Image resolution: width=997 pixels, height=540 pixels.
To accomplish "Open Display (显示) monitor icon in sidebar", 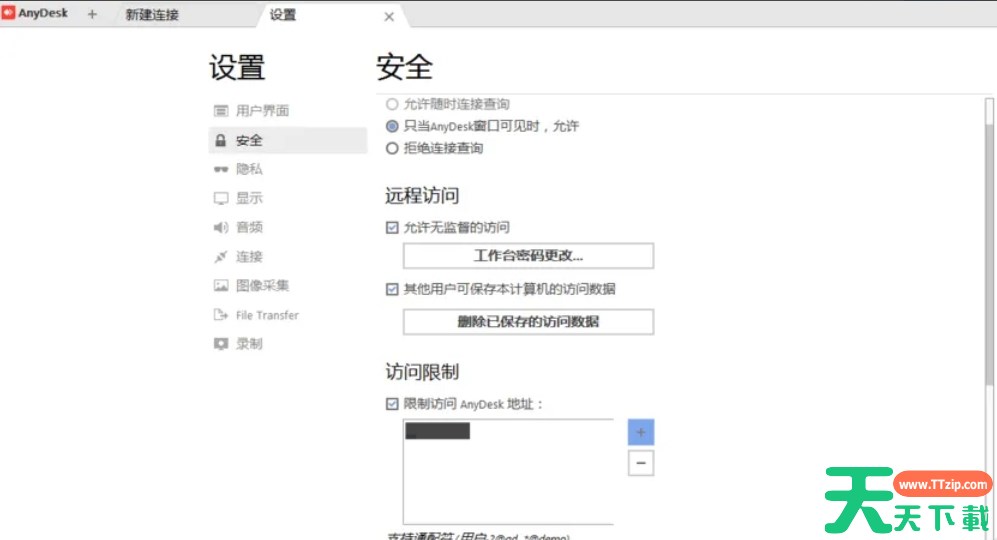I will (221, 199).
